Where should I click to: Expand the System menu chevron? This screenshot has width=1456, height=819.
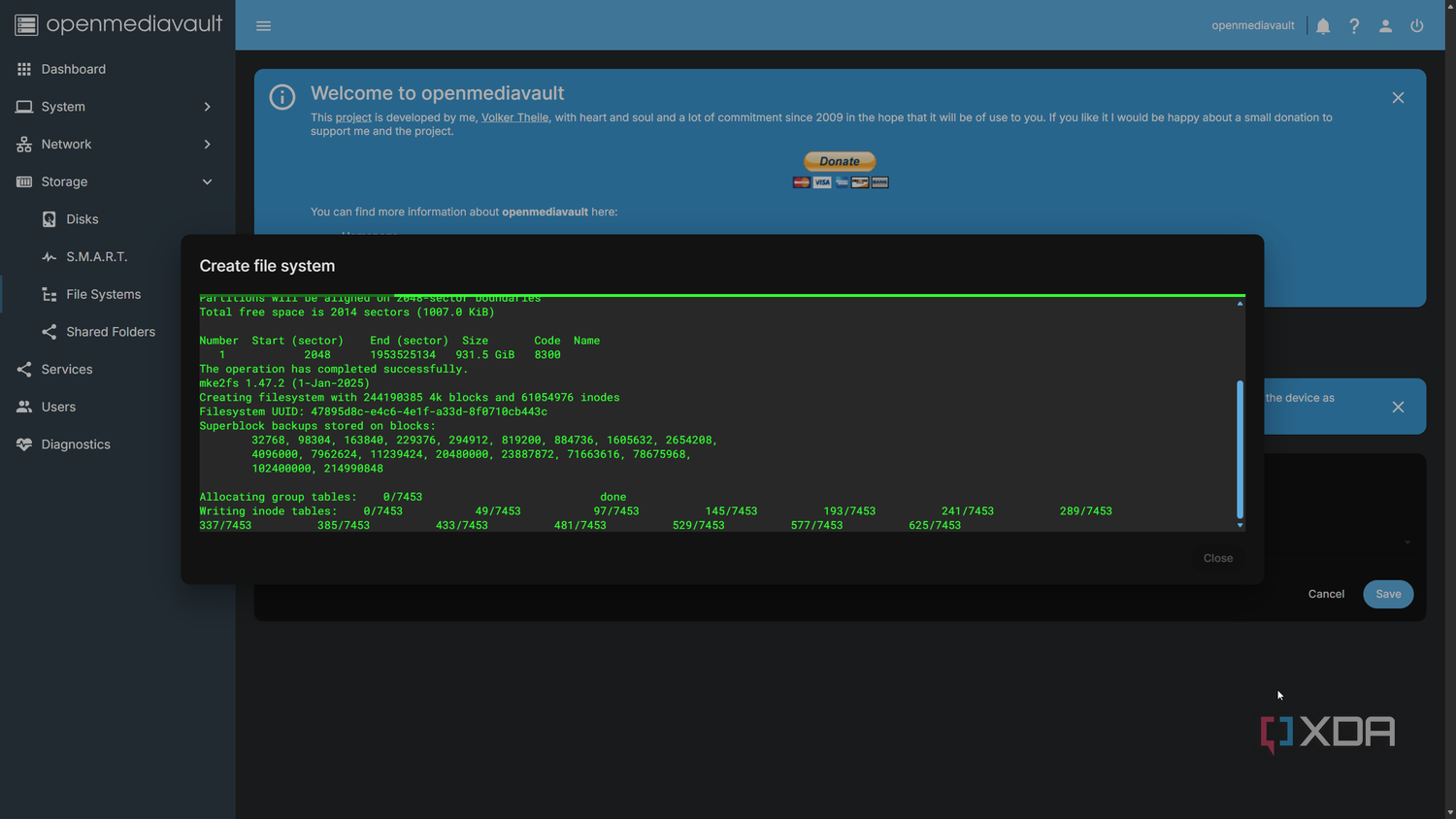(x=207, y=107)
